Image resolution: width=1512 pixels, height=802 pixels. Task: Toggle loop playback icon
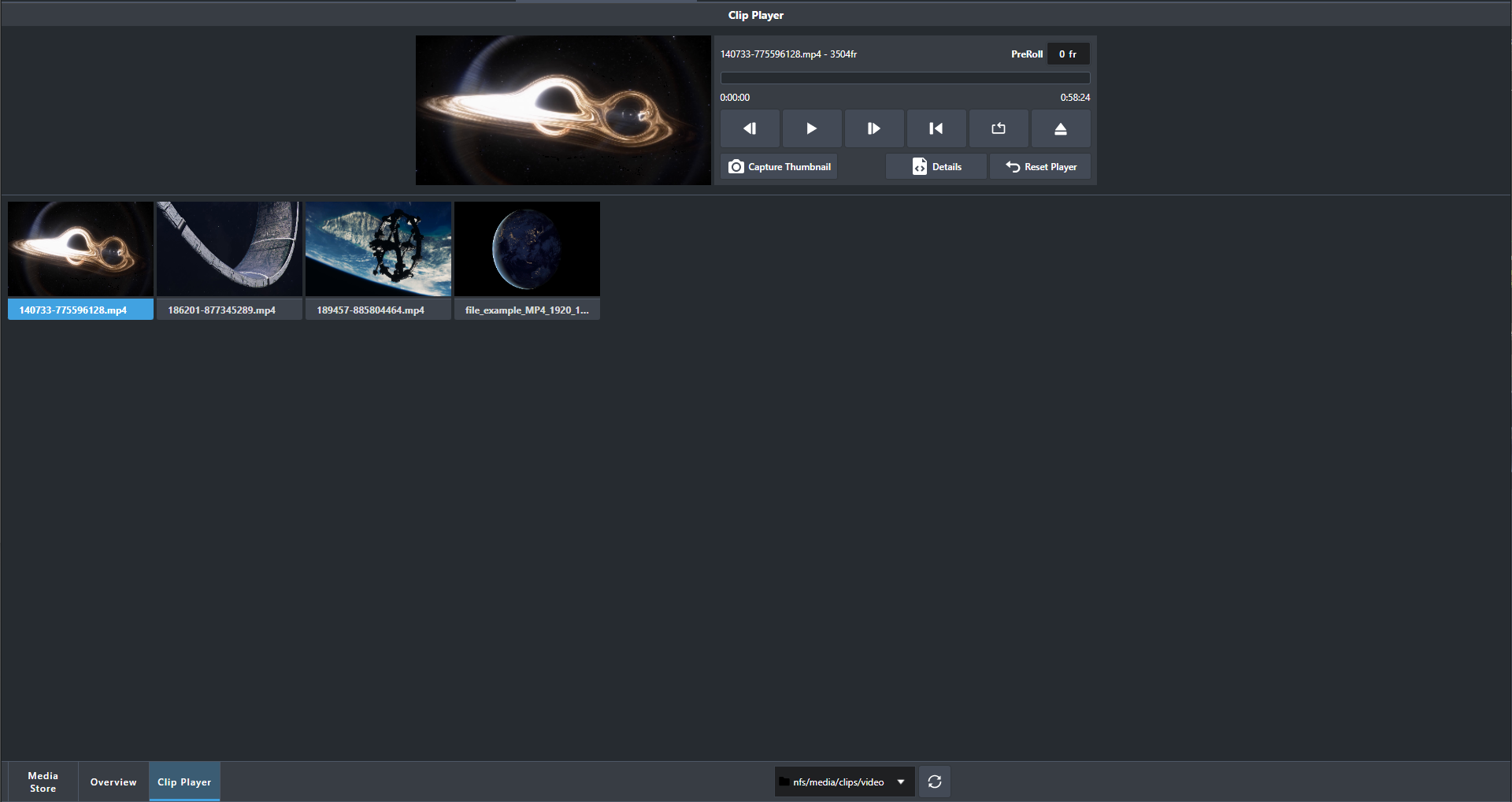pos(999,128)
